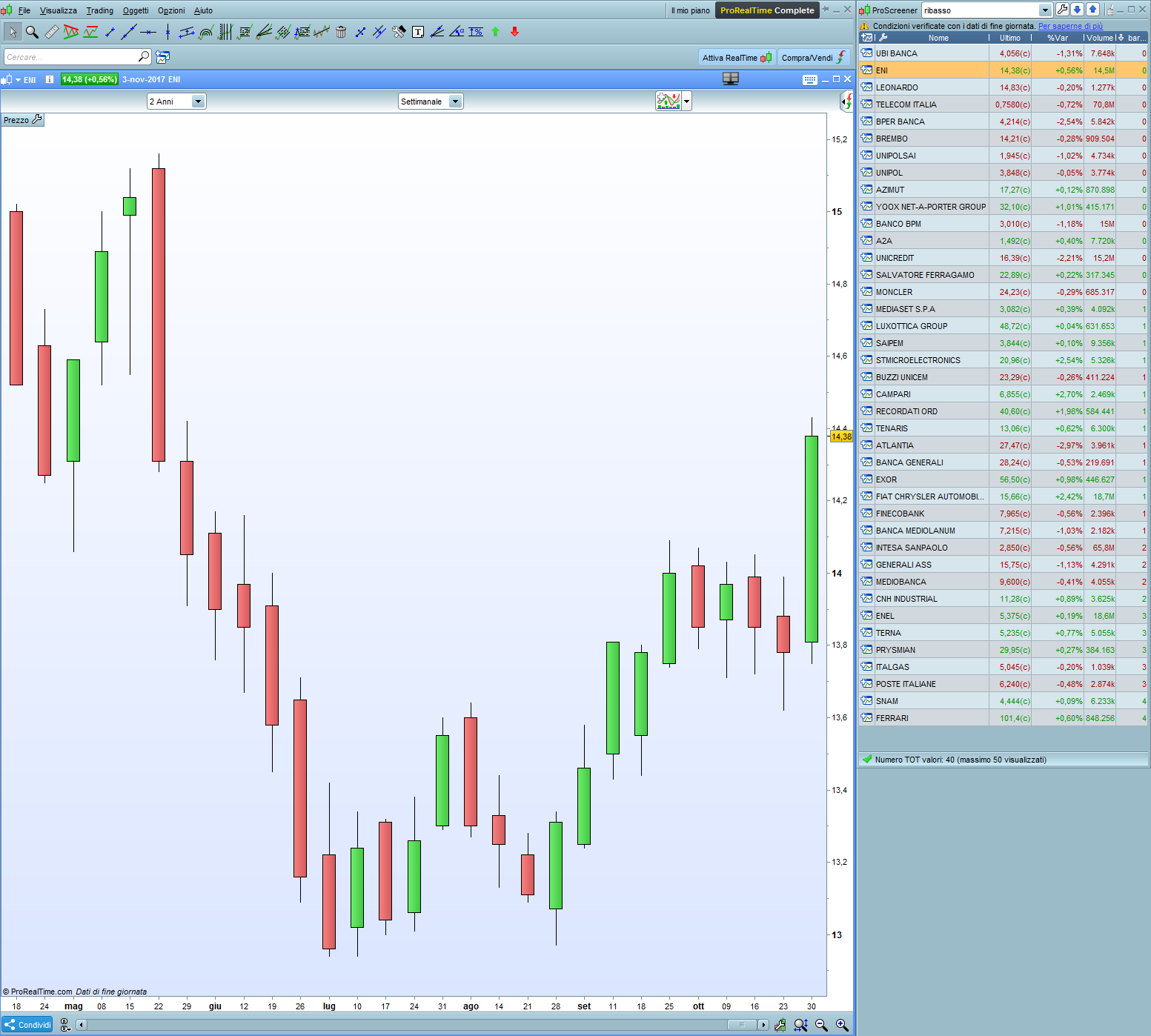
Task: Open the Per saperne di più link
Action: coord(1070,26)
